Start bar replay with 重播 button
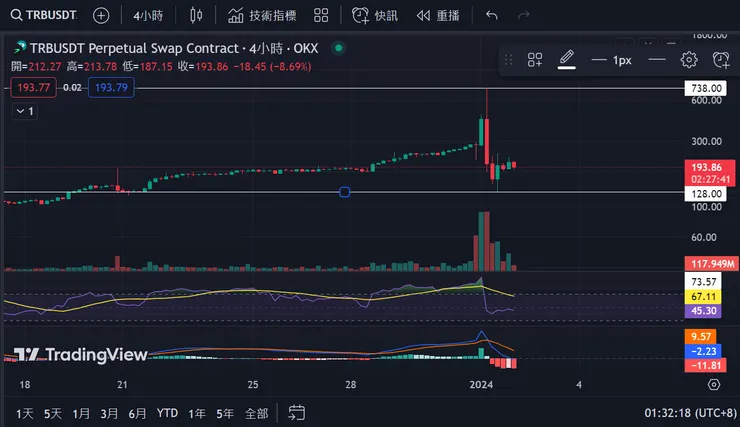This screenshot has width=740, height=427. (438, 16)
